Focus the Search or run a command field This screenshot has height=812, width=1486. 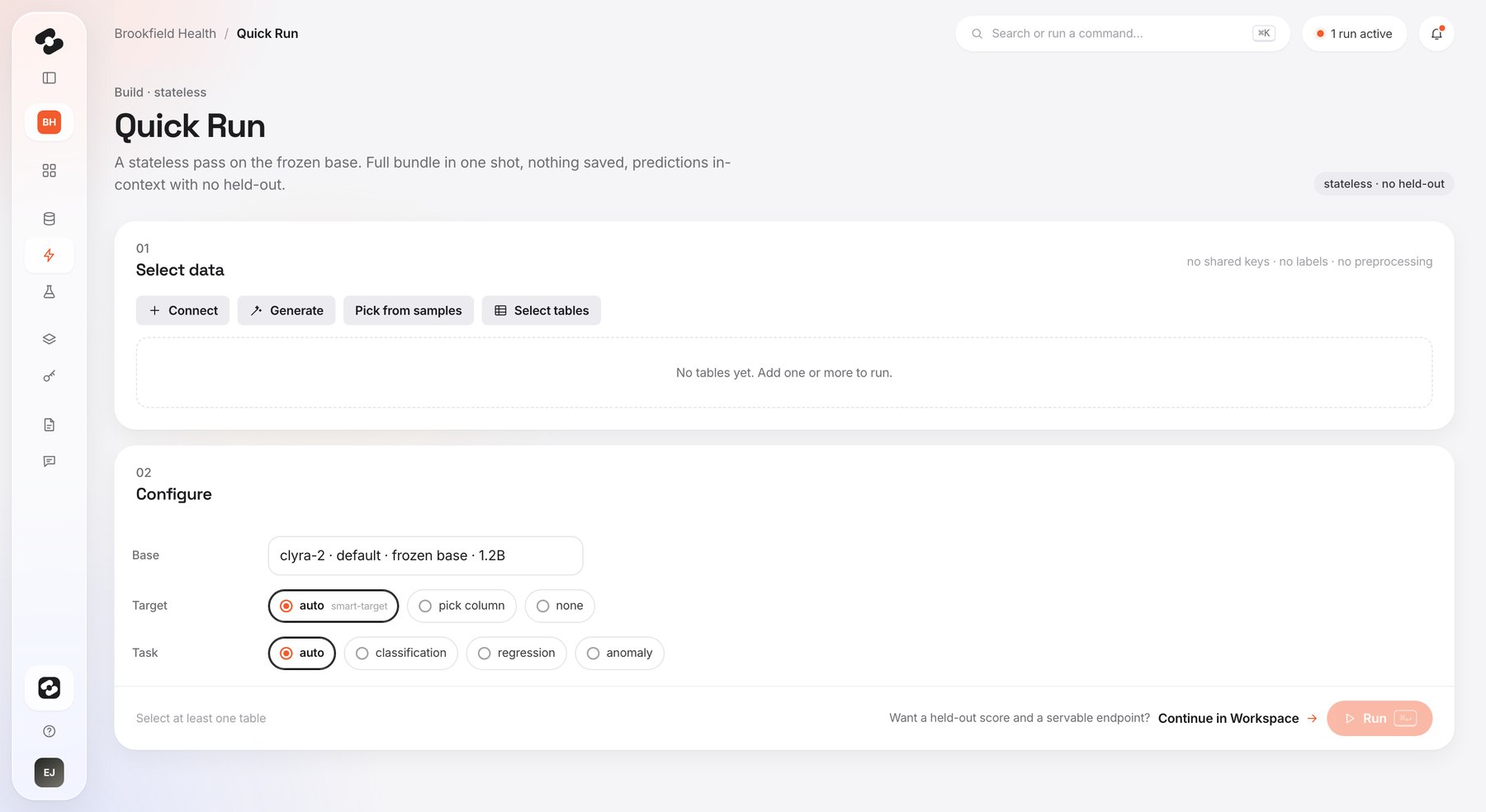1123,34
